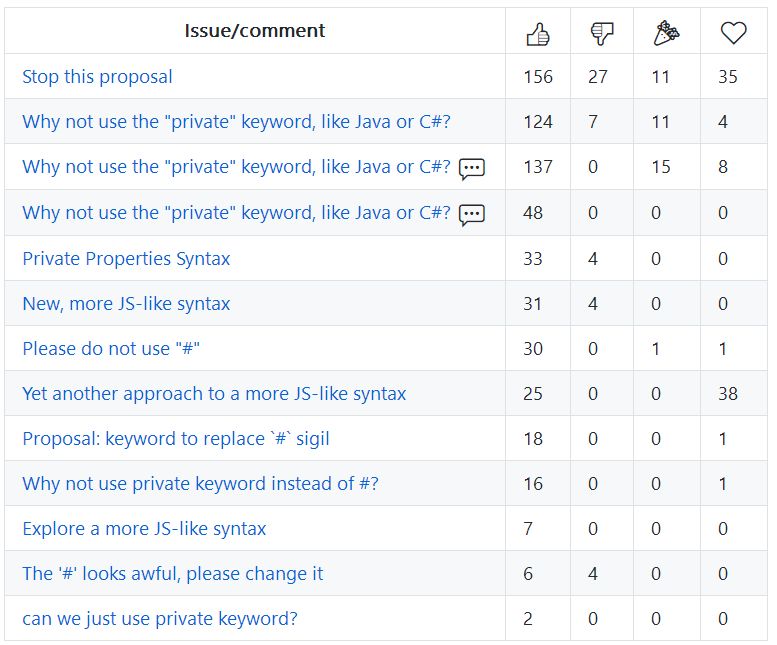Click the comment icon in the 48-likes row

click(x=472, y=213)
